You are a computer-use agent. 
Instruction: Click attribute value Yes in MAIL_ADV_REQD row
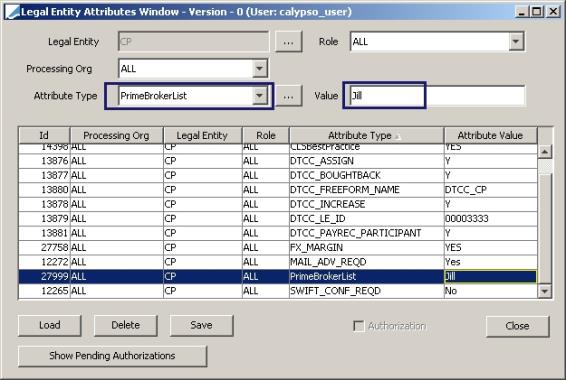pos(491,262)
